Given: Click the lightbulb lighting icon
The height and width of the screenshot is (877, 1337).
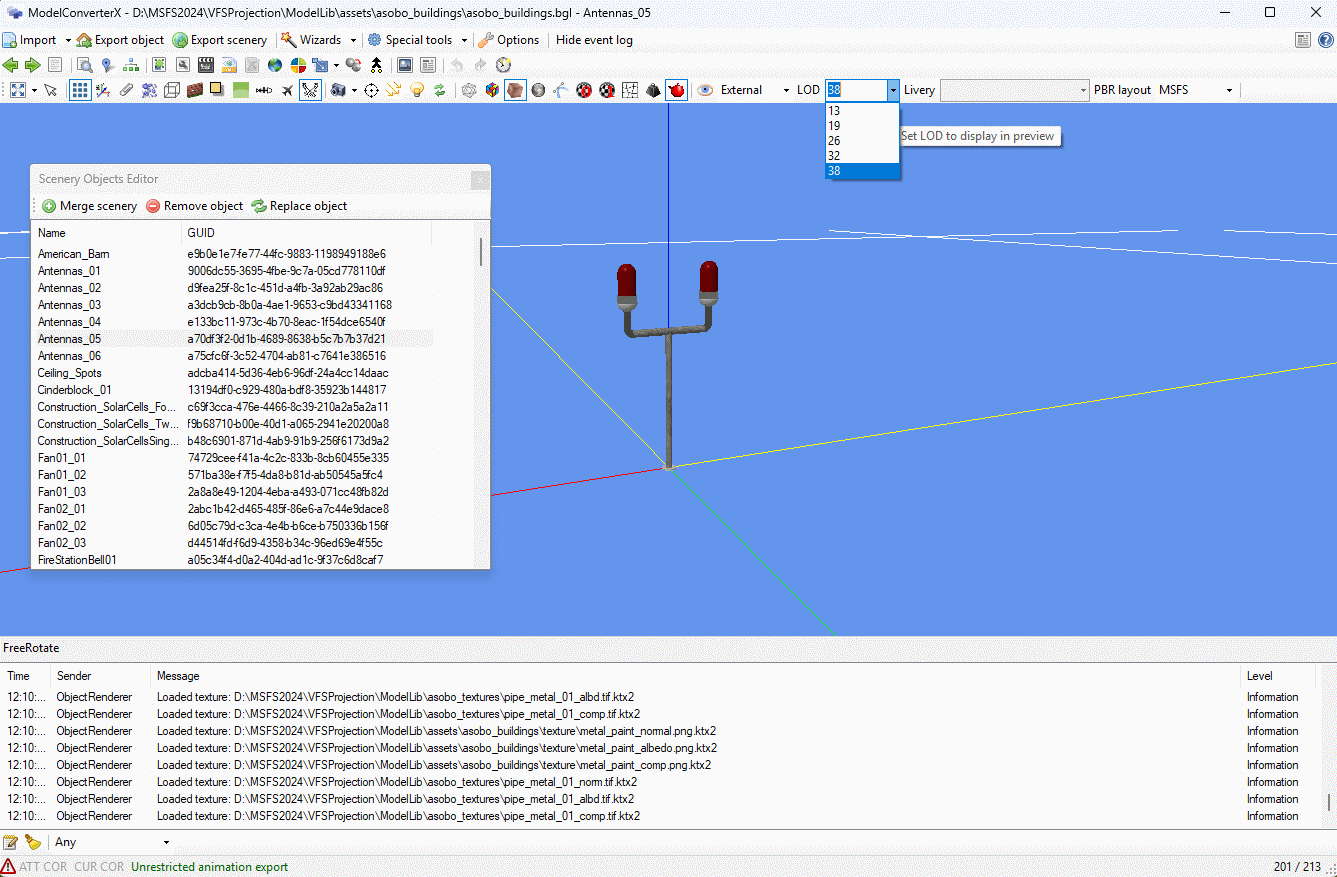Looking at the screenshot, I should pyautogui.click(x=416, y=90).
